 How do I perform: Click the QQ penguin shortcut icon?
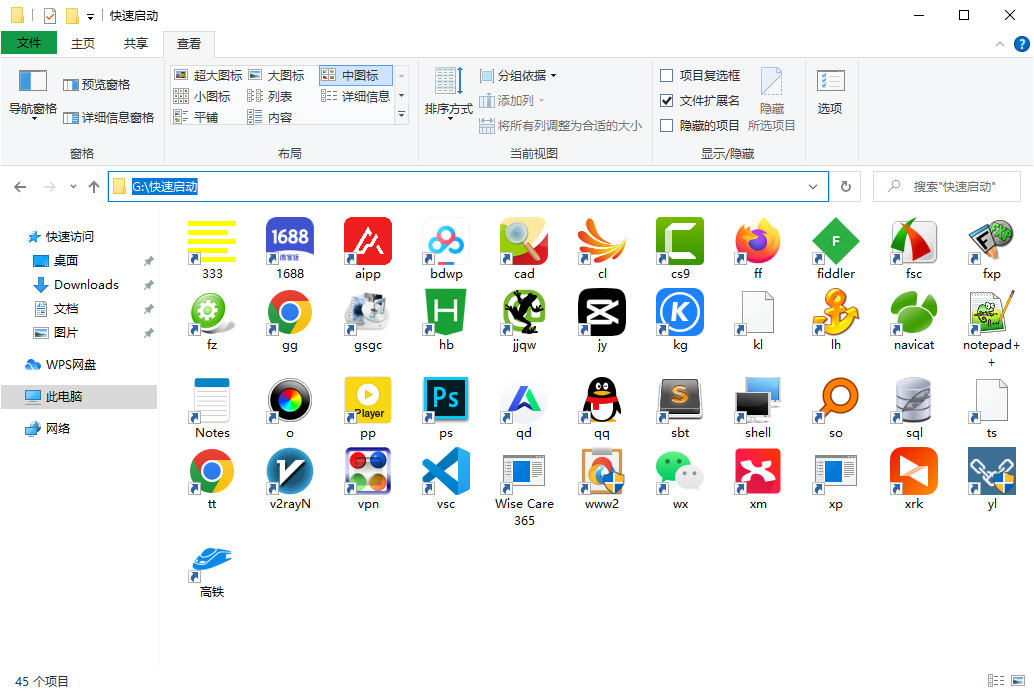click(x=602, y=402)
